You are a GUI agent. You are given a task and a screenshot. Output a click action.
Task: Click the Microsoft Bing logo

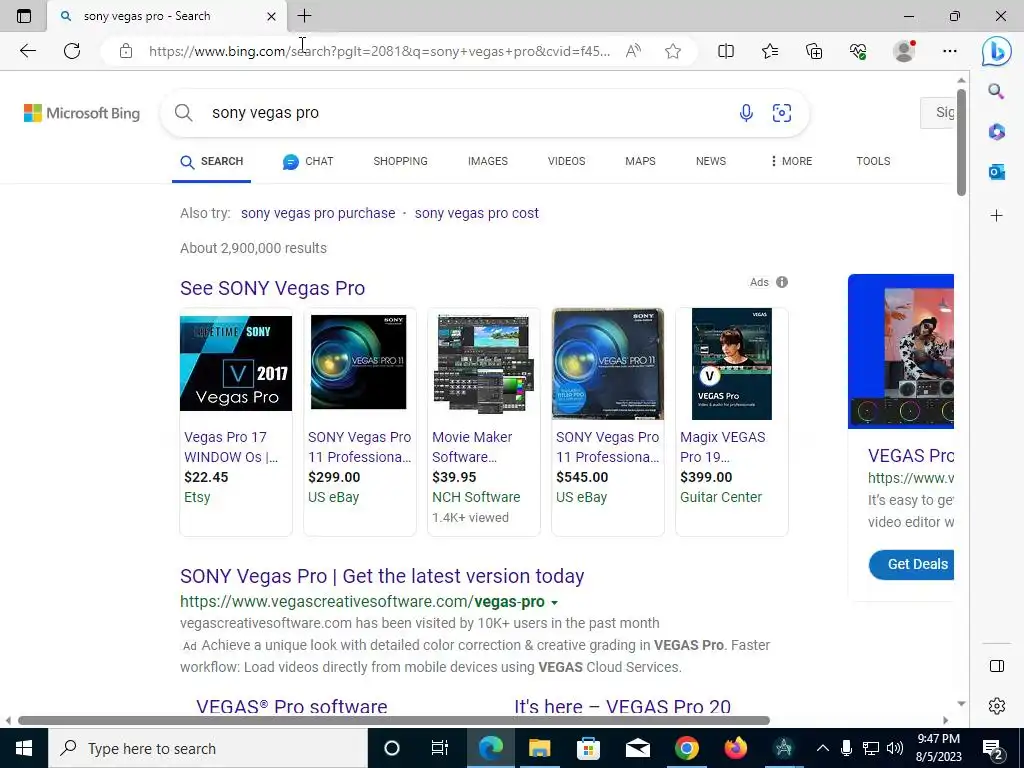[x=82, y=113]
